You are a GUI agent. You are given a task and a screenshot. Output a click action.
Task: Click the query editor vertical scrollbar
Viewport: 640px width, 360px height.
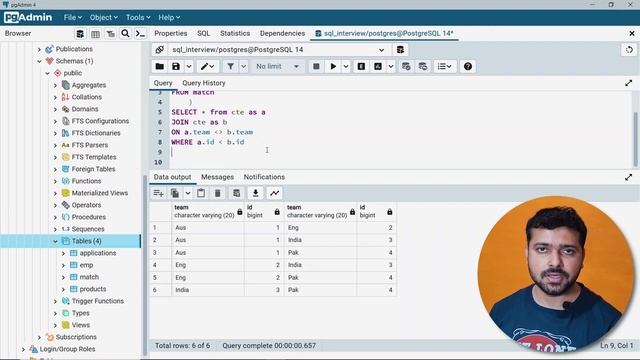(636, 139)
